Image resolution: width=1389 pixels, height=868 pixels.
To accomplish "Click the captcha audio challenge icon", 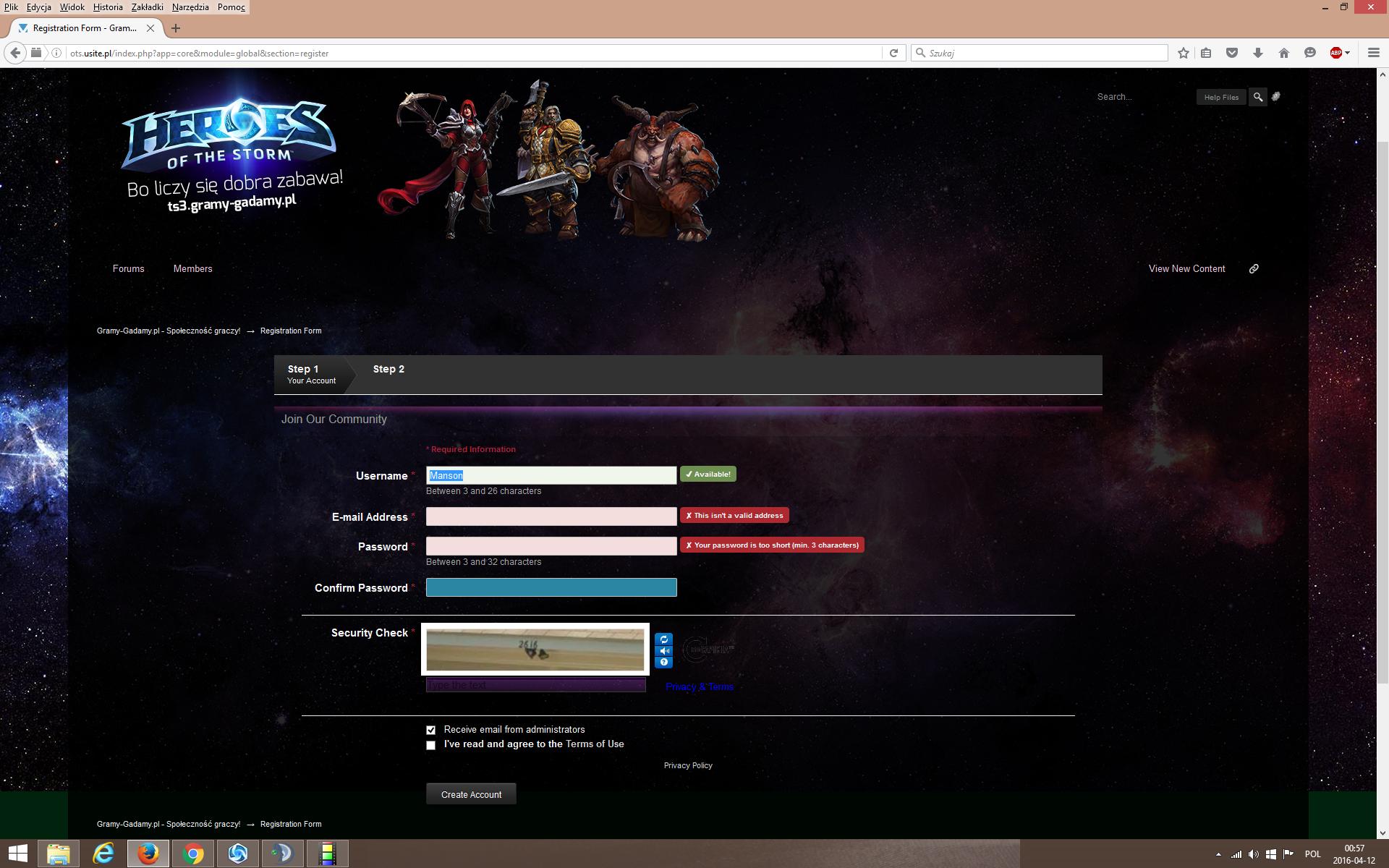I will pos(663,651).
